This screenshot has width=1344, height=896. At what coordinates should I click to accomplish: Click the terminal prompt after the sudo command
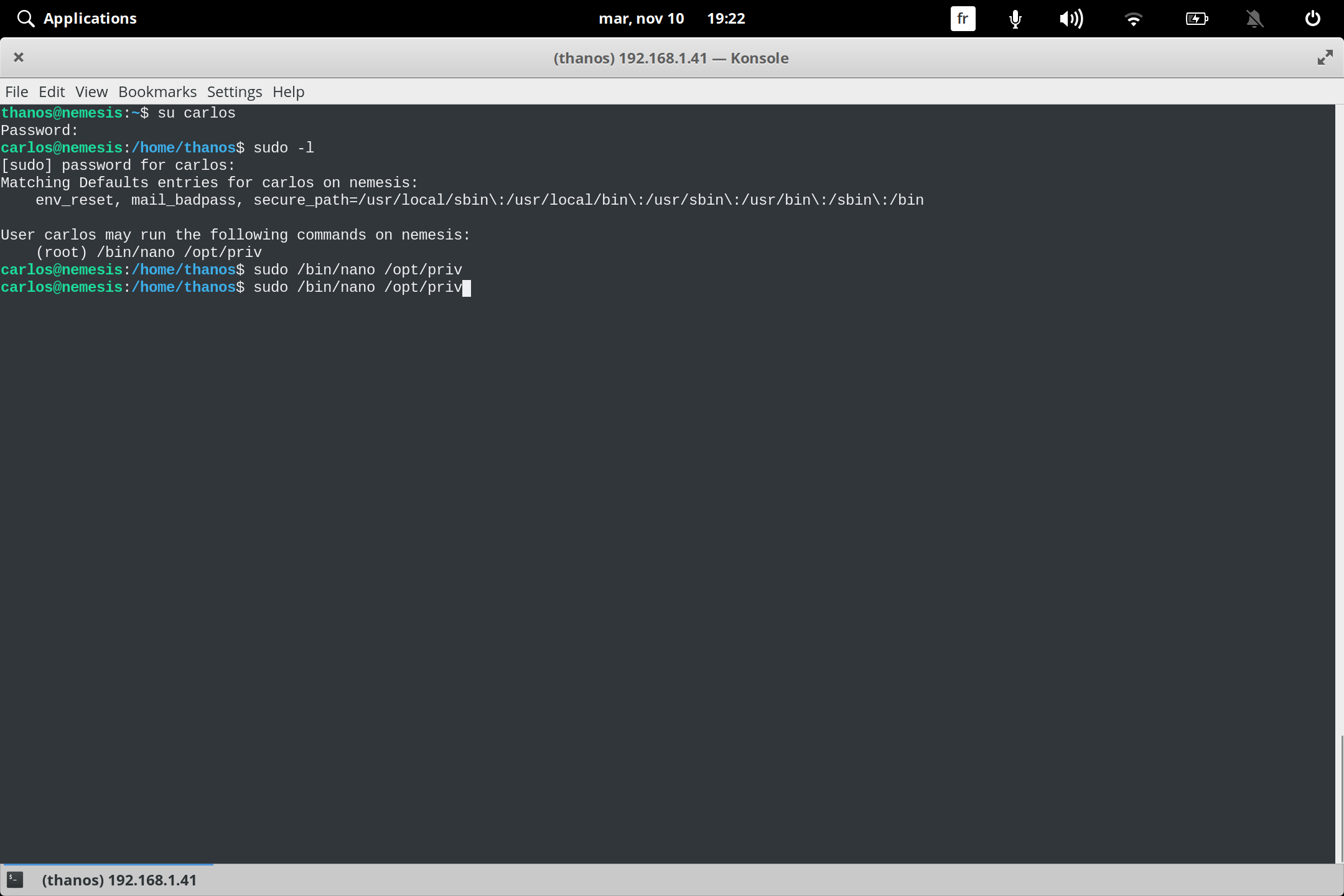click(467, 287)
